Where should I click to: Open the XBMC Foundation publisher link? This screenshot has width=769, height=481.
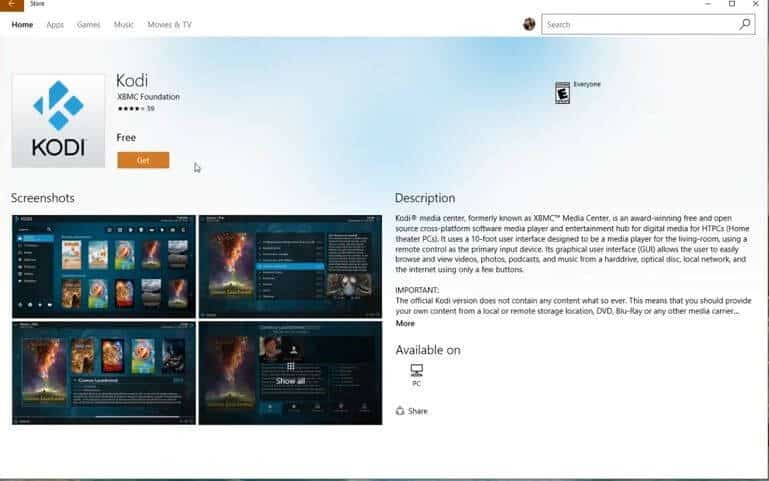148,97
